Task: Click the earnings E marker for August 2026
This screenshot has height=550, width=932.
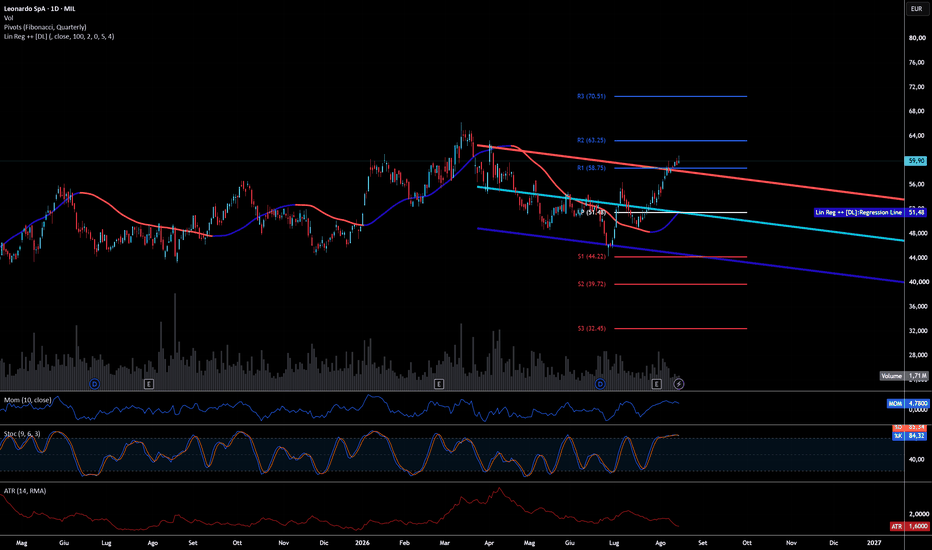Action: (x=656, y=384)
